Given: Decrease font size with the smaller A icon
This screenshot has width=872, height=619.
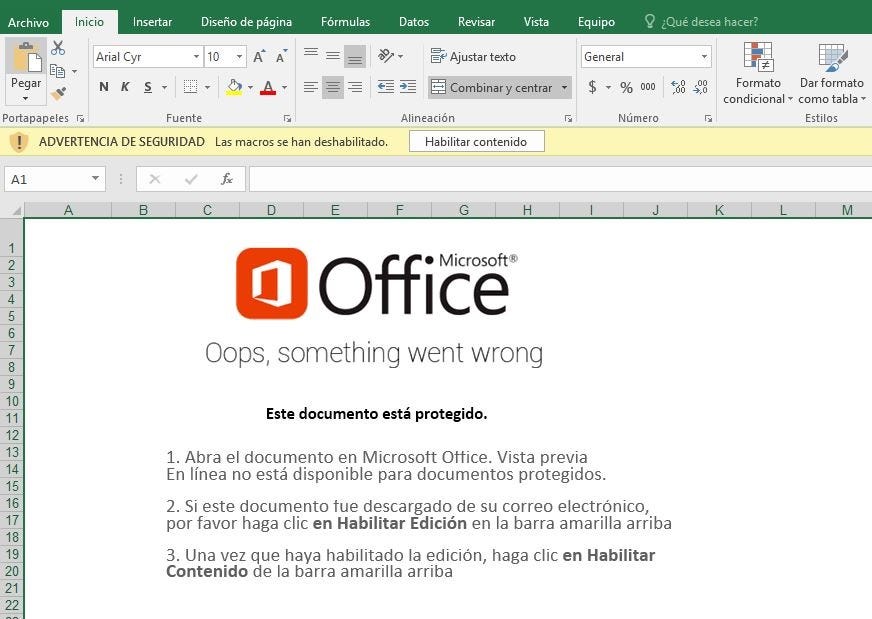Looking at the screenshot, I should tap(281, 56).
